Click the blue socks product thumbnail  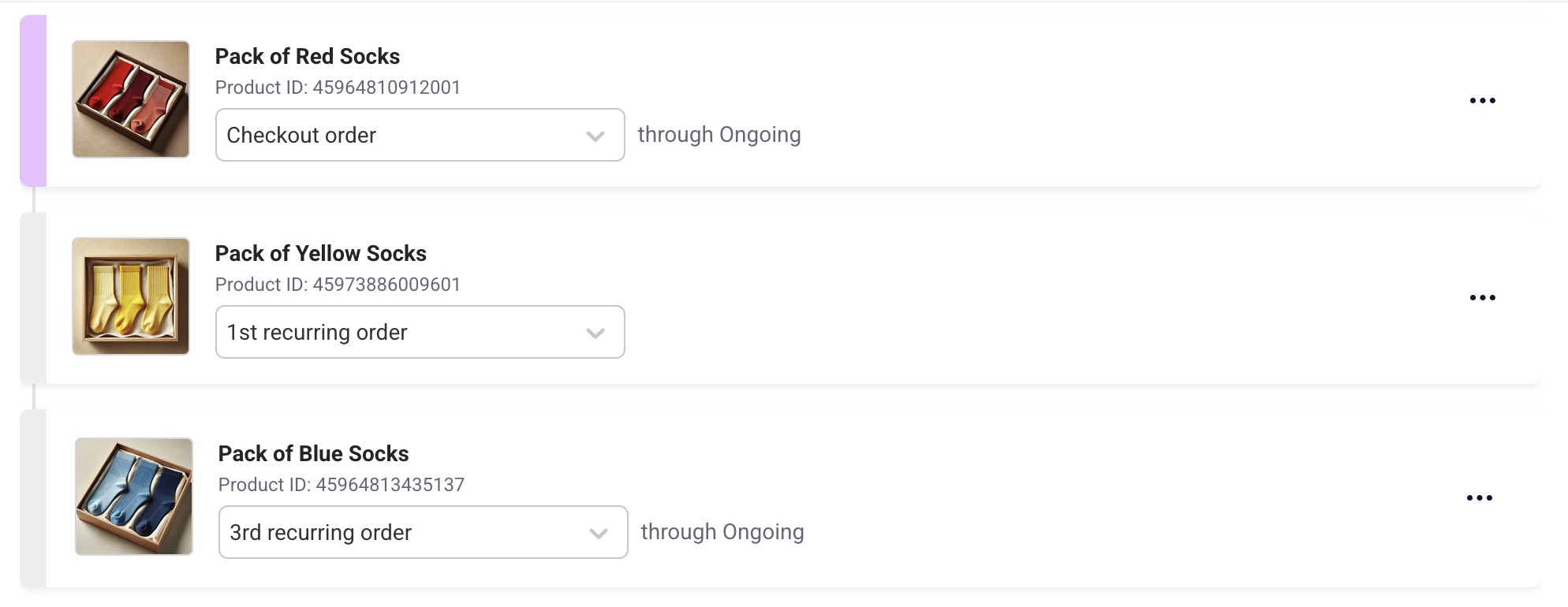coord(134,497)
